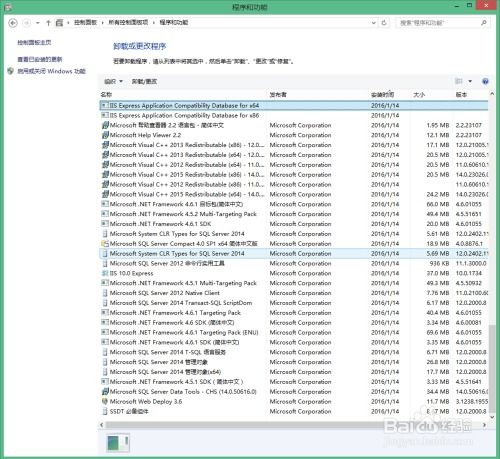Click the Back navigation arrow
Viewport: 500px width, 459px height.
[x=13, y=23]
